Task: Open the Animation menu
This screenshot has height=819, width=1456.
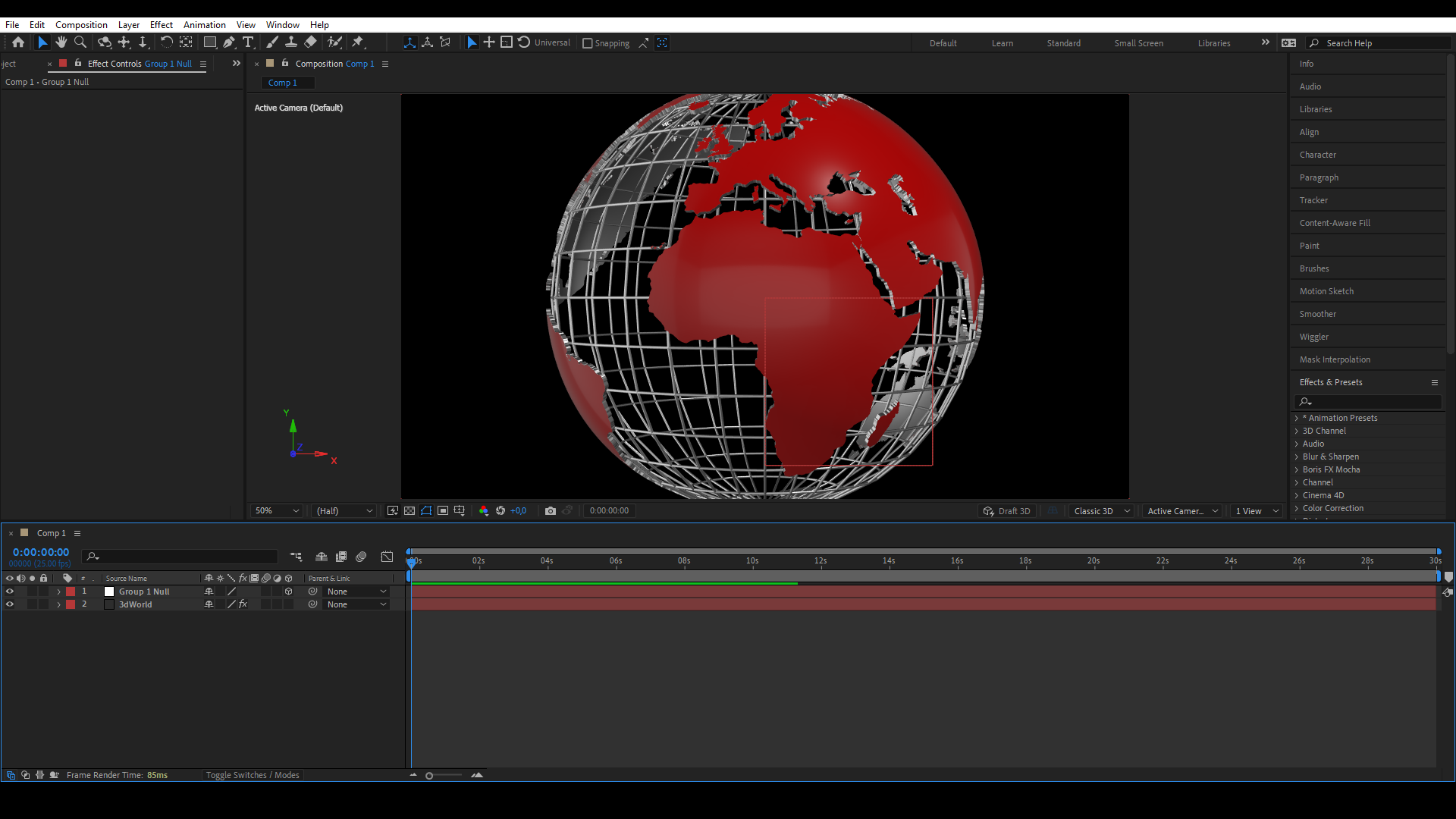Action: point(204,24)
